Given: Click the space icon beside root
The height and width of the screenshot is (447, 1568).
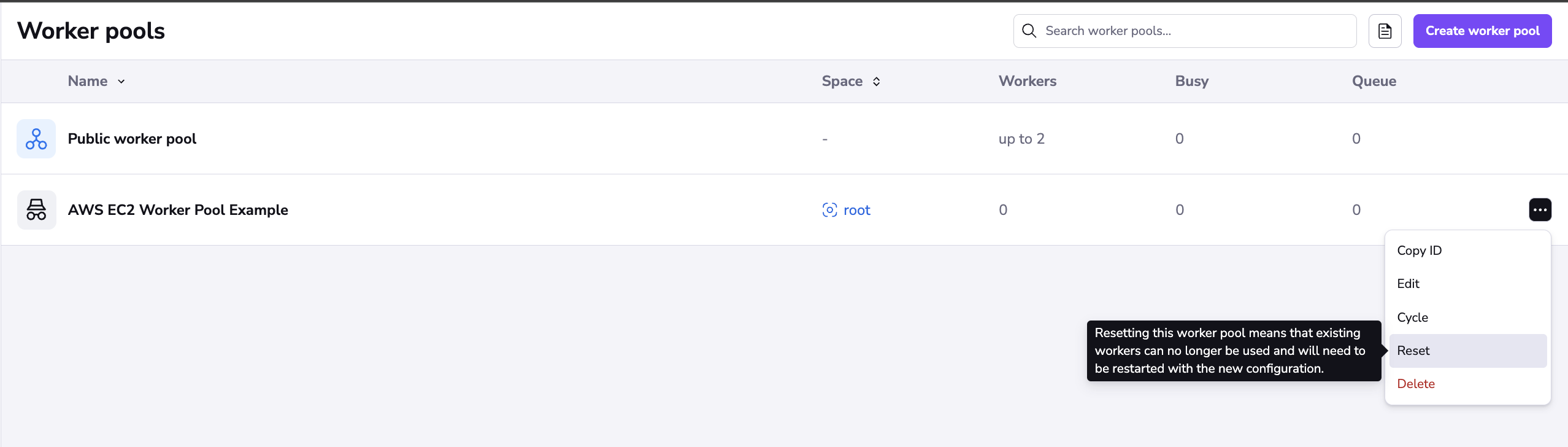Looking at the screenshot, I should coord(829,210).
